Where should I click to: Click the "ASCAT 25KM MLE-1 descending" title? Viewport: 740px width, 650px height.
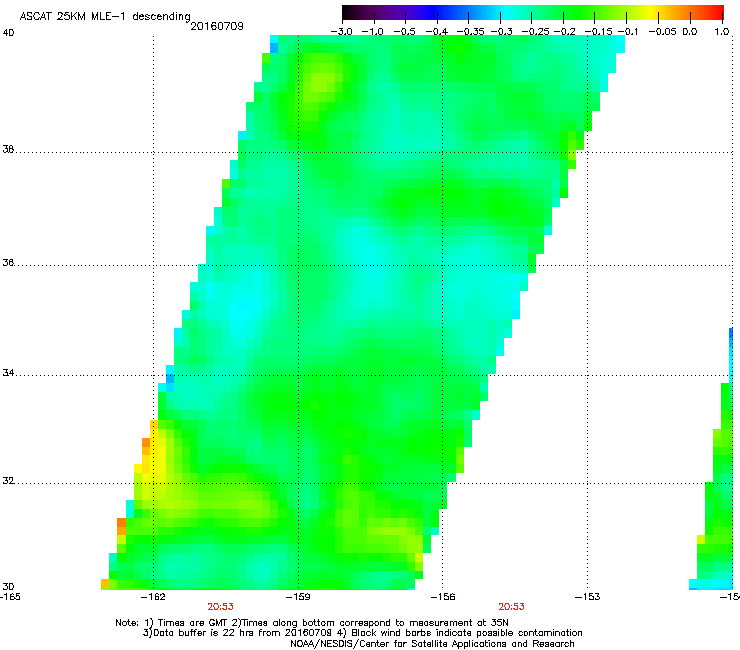(105, 17)
